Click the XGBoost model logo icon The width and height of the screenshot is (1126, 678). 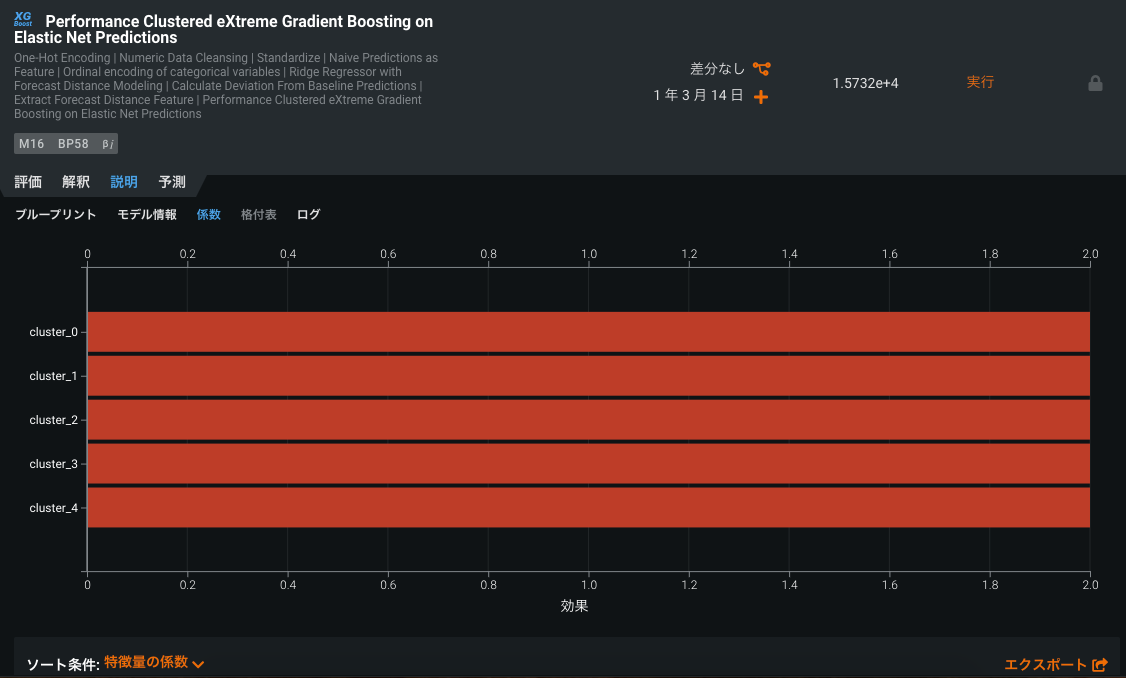[24, 19]
